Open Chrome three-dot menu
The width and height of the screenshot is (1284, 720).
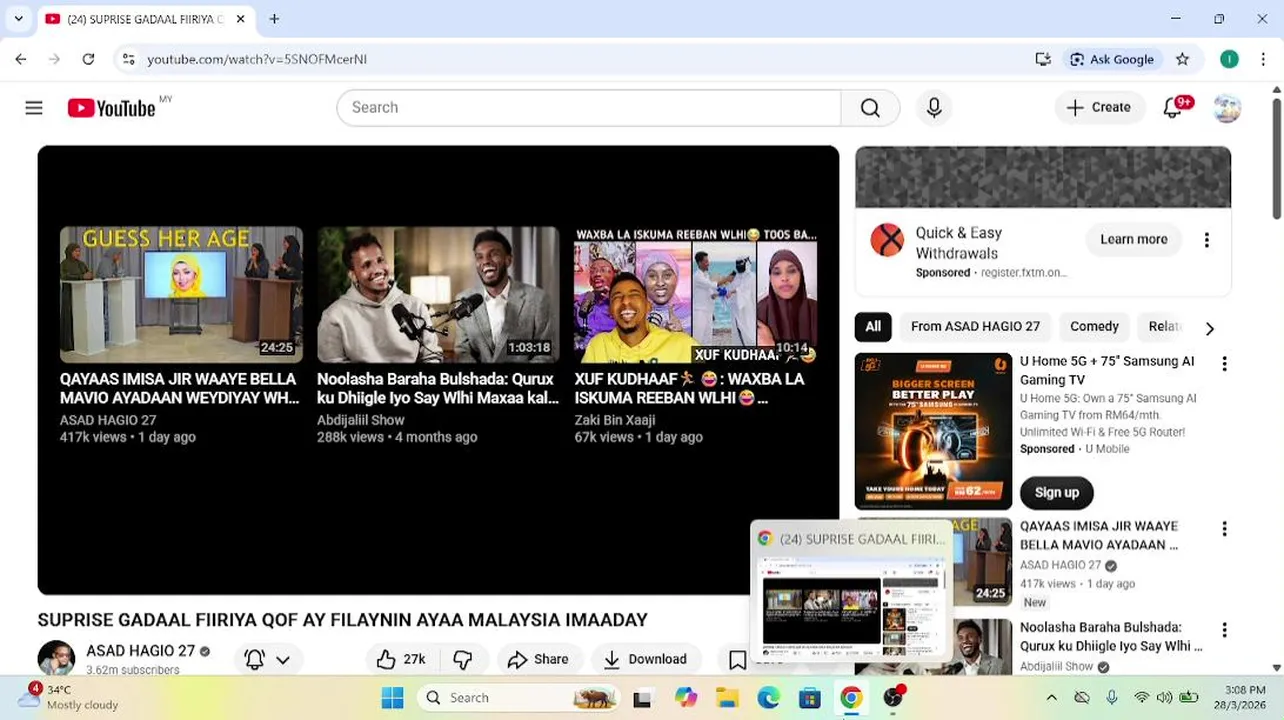point(1263,59)
